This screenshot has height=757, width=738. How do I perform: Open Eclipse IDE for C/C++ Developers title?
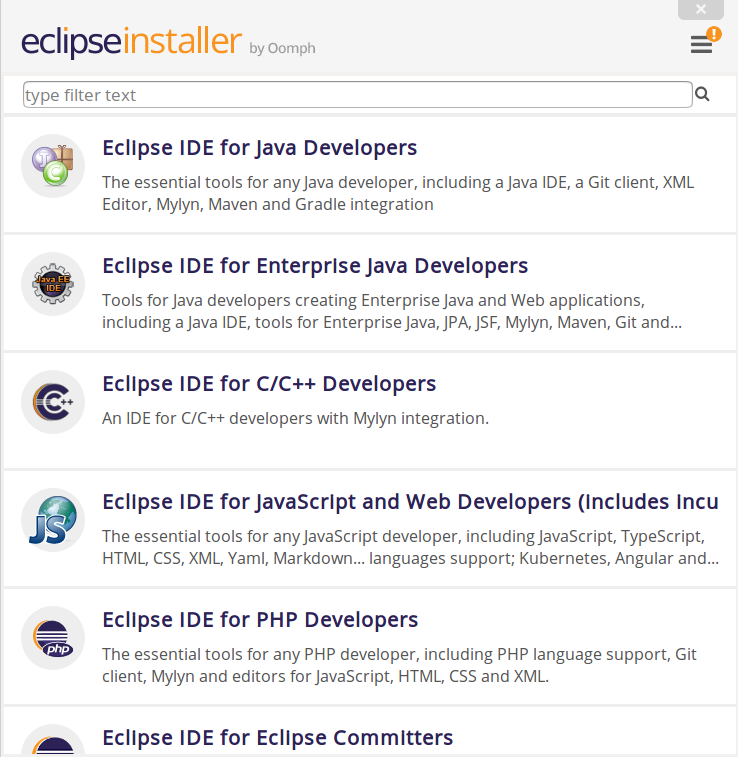coord(269,384)
